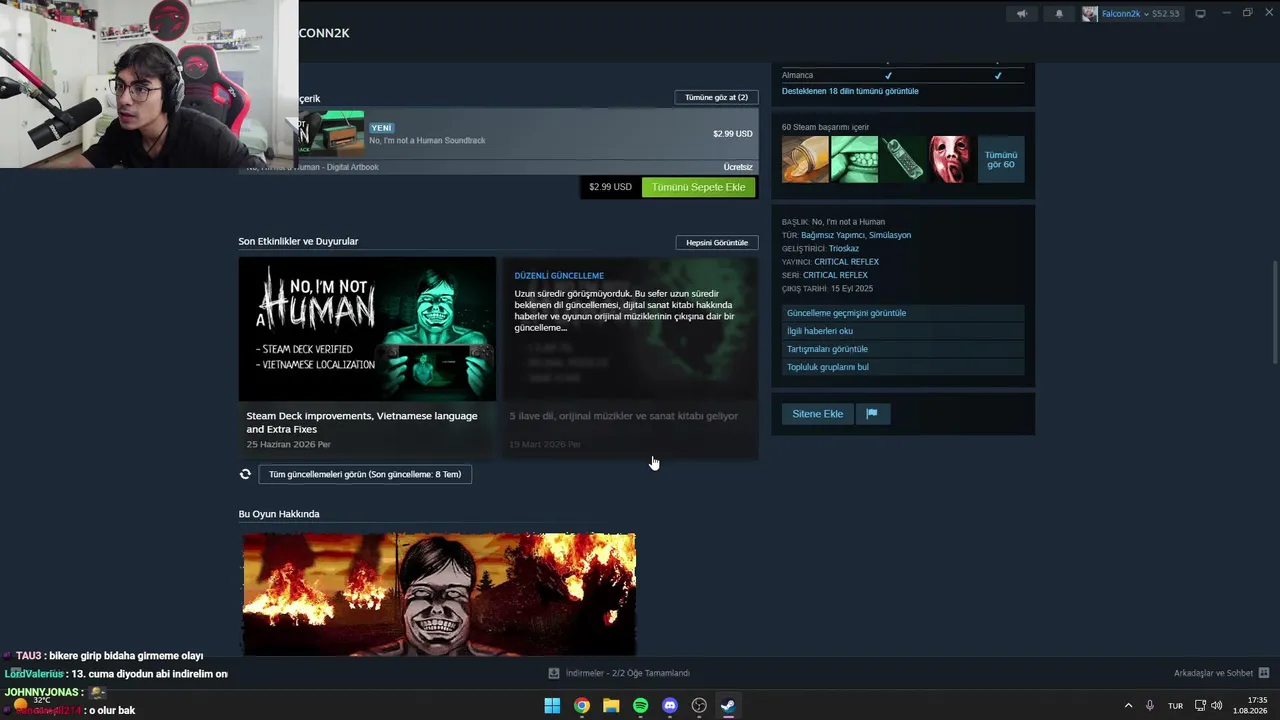Click Güncelleme geçmişini görüntüle
The width and height of the screenshot is (1280, 720).
[903, 313]
